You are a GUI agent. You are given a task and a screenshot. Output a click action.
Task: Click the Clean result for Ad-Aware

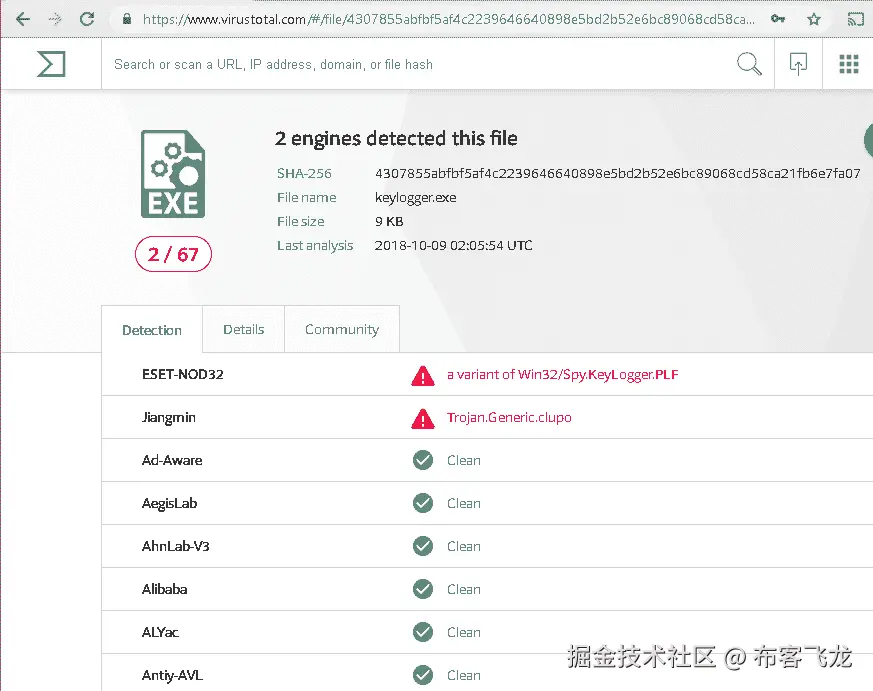click(x=464, y=460)
